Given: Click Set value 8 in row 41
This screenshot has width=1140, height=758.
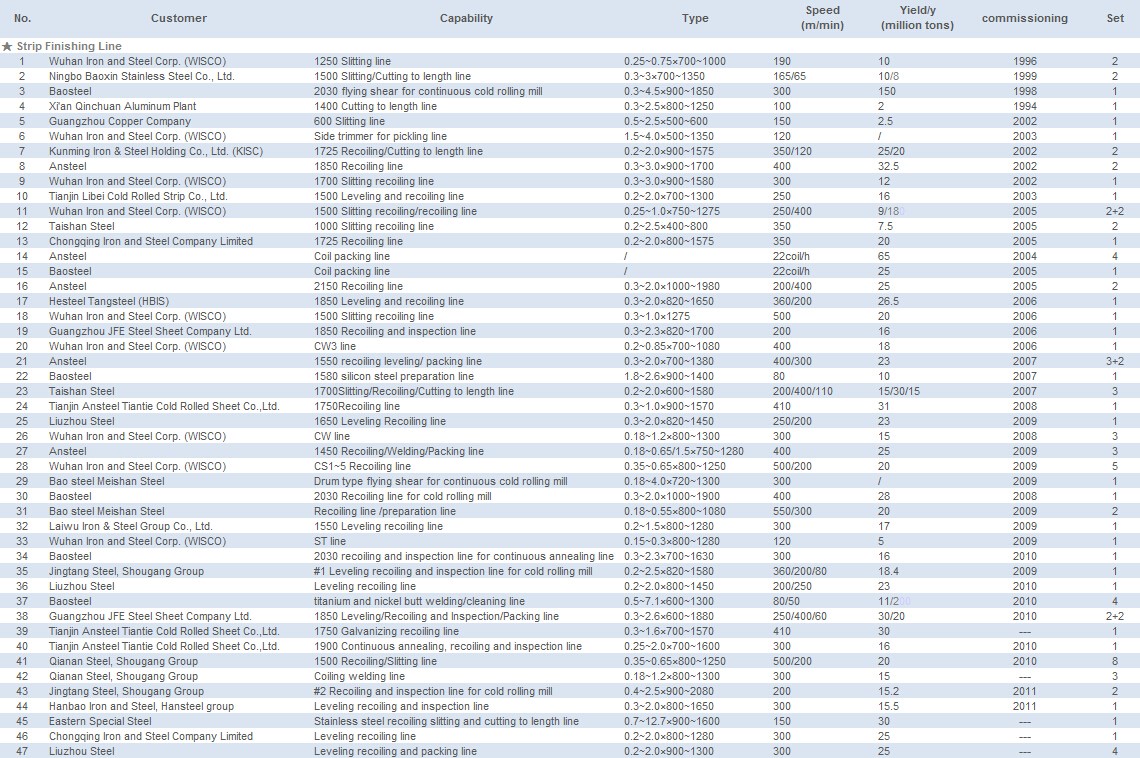Looking at the screenshot, I should click(x=1115, y=661).
